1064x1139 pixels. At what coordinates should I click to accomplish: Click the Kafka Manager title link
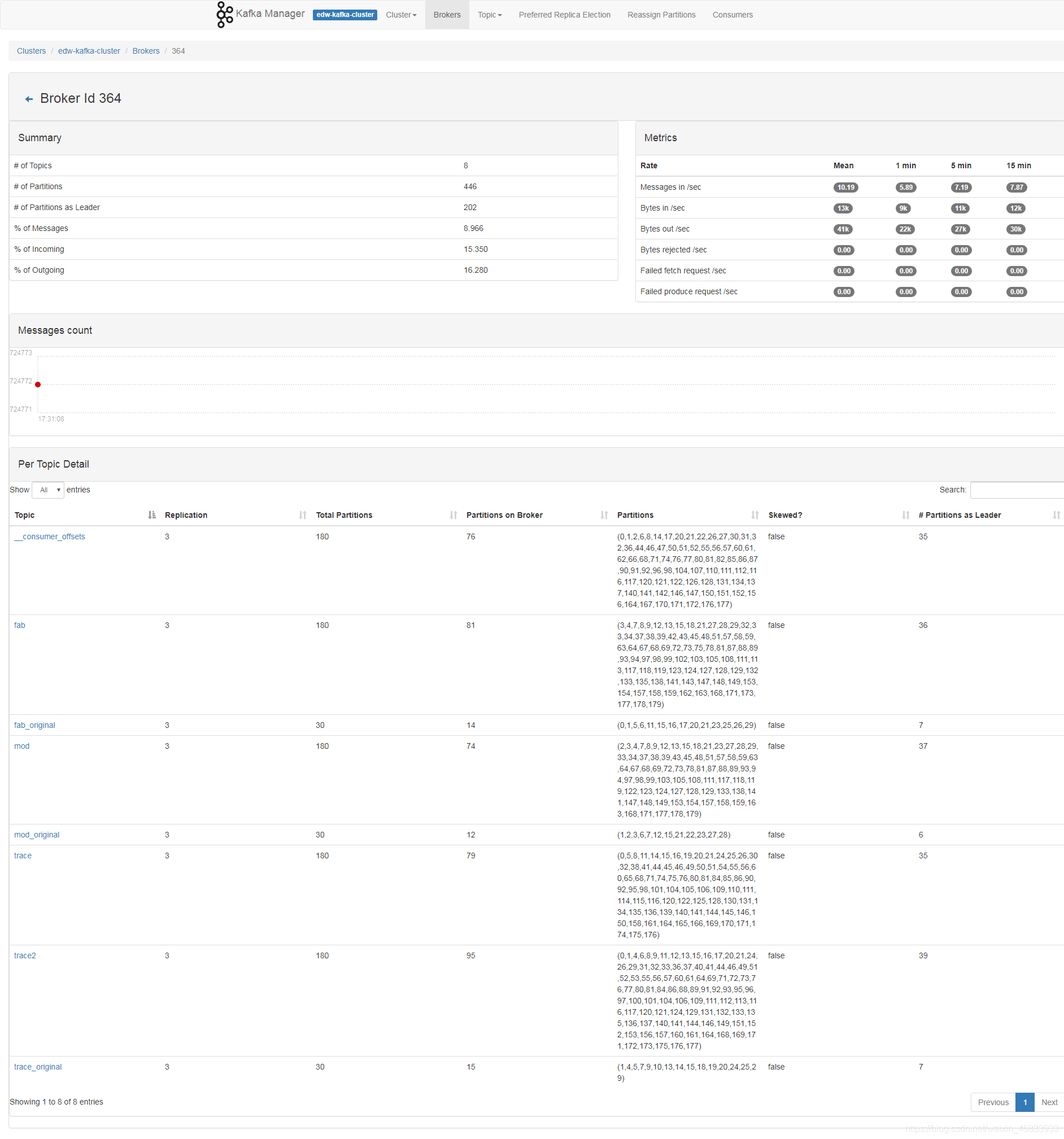270,14
